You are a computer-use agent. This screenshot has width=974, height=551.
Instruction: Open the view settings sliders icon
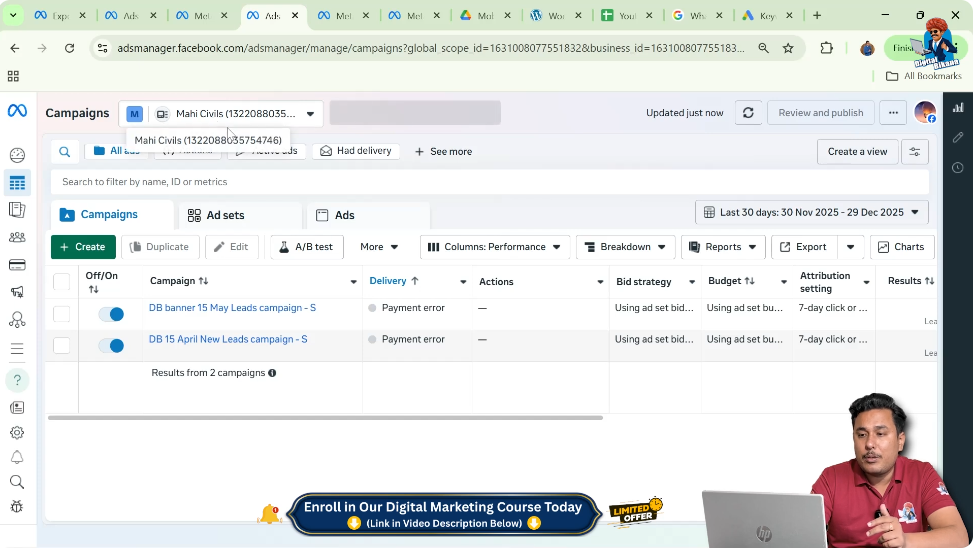(915, 152)
